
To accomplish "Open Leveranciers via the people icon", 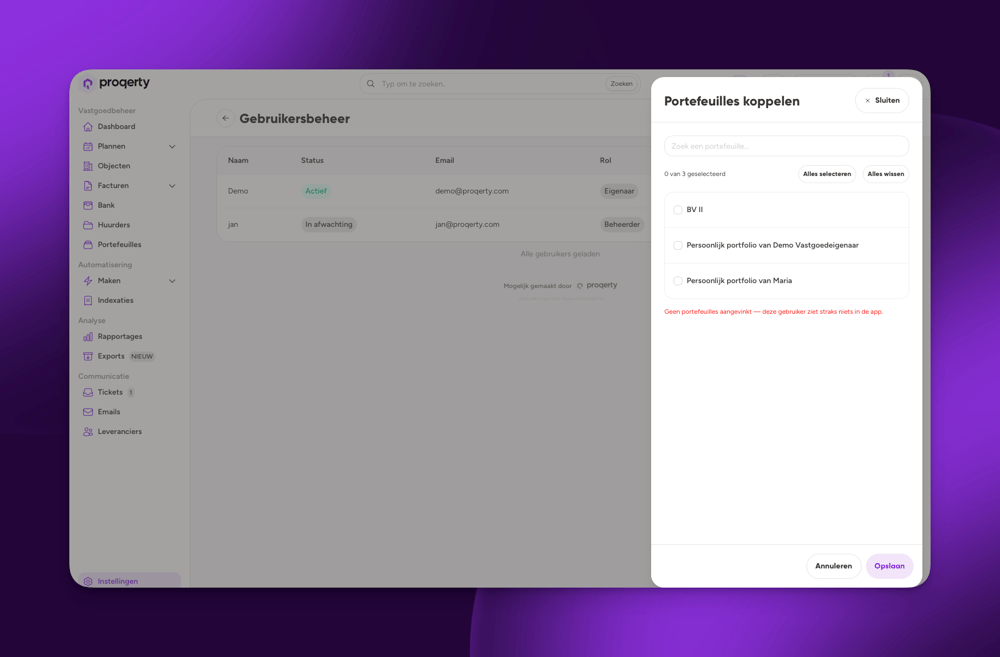I will click(88, 432).
